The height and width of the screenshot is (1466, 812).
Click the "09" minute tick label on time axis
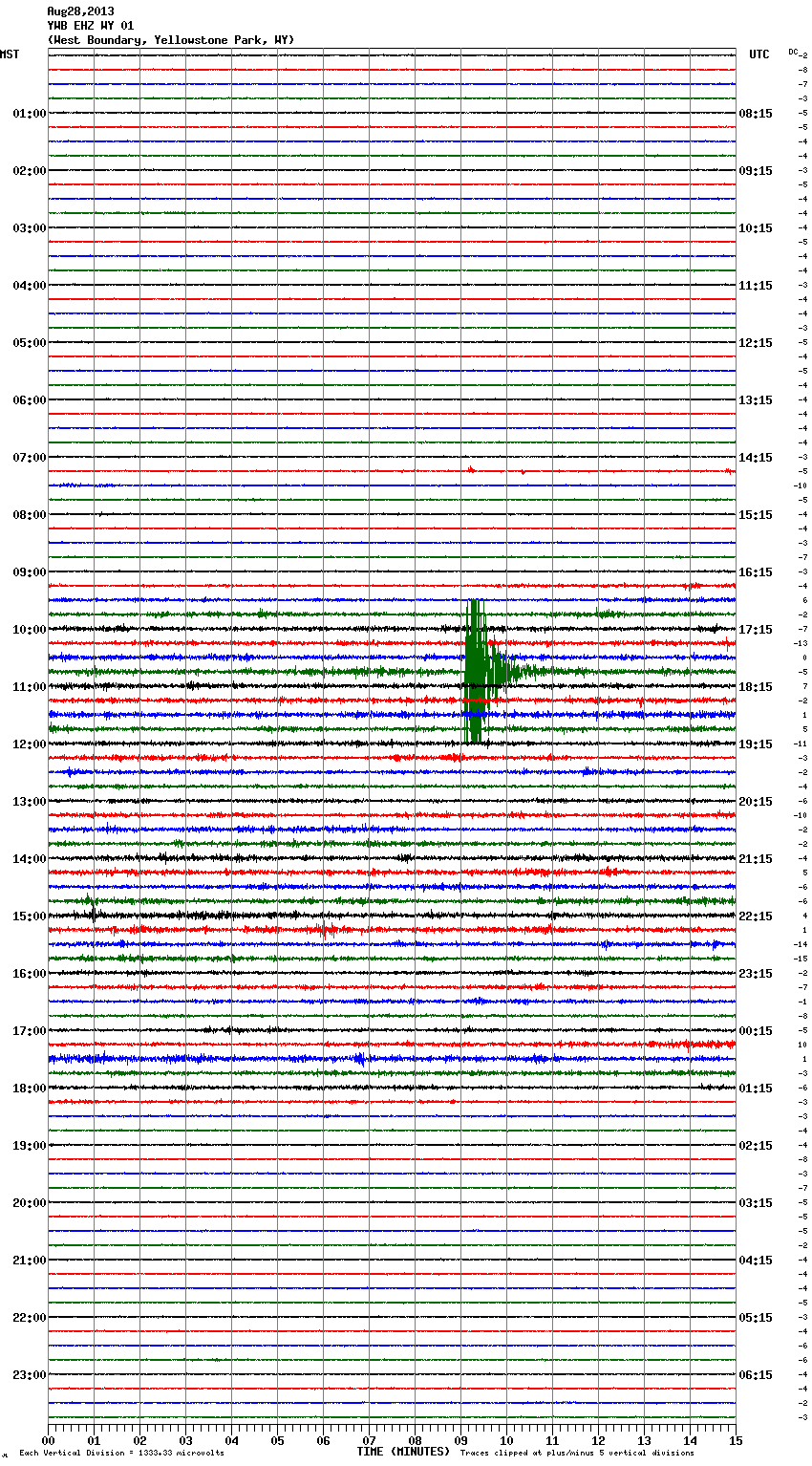(x=461, y=1440)
